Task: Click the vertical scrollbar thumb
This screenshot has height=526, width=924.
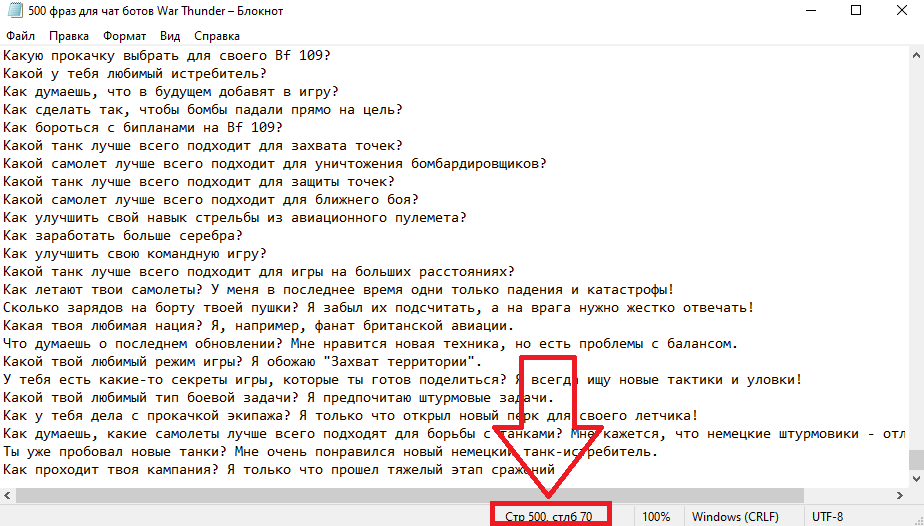Action: click(916, 459)
